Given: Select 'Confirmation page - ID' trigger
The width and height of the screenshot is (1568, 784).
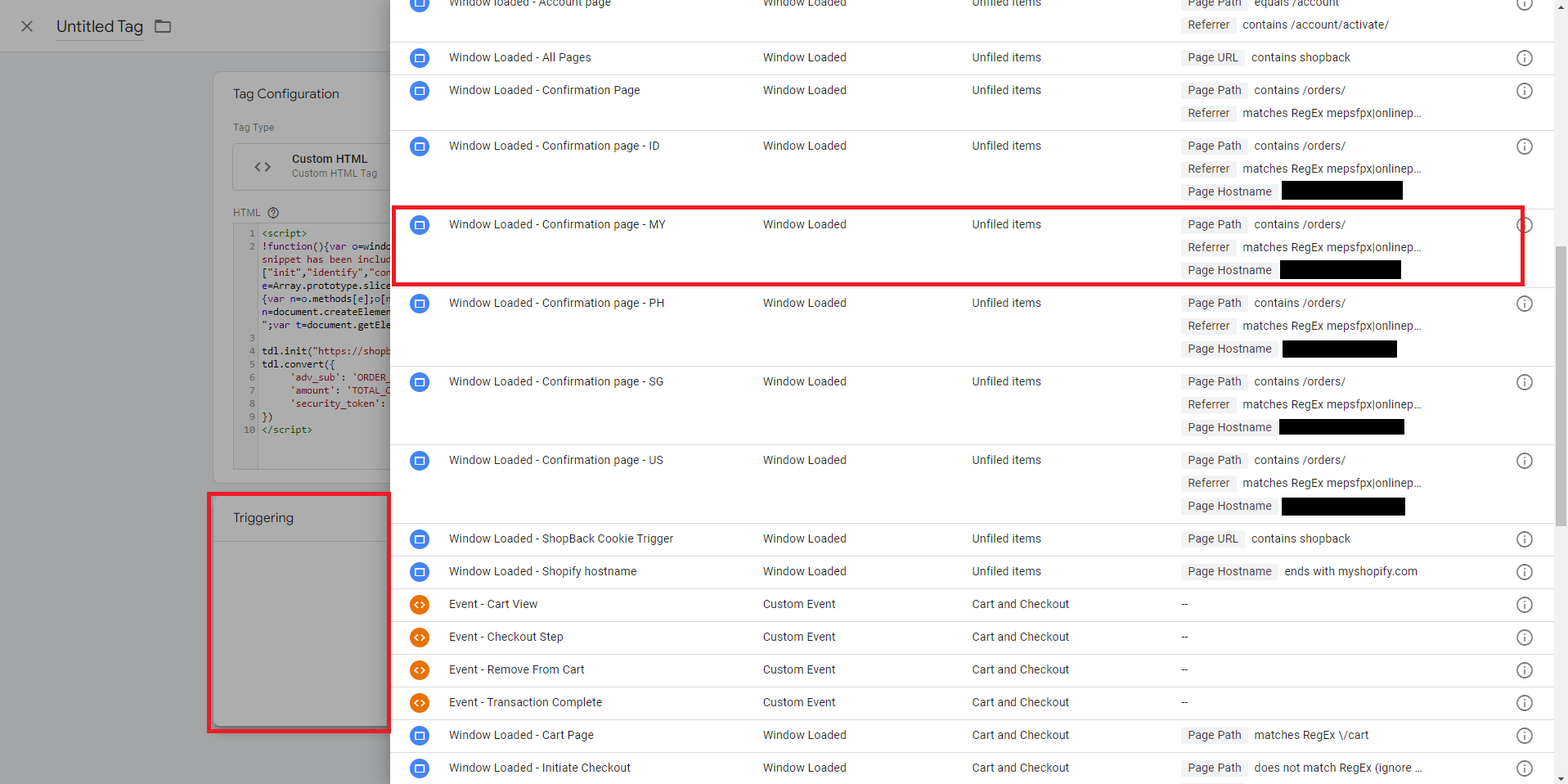Looking at the screenshot, I should pyautogui.click(x=972, y=169).
